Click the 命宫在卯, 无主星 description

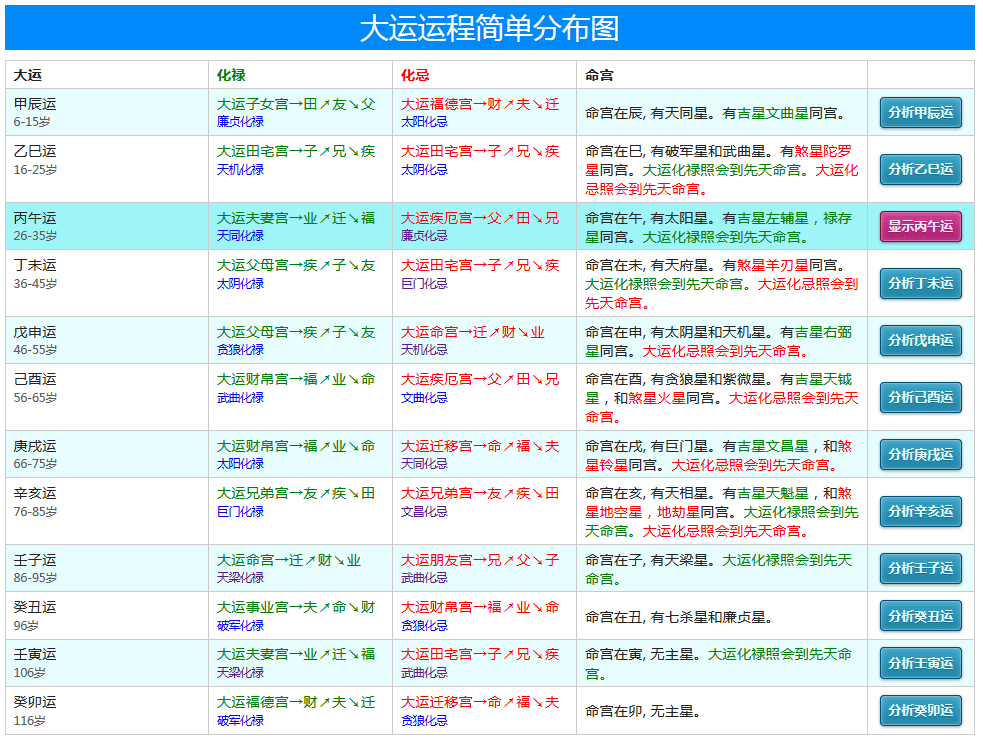click(643, 712)
